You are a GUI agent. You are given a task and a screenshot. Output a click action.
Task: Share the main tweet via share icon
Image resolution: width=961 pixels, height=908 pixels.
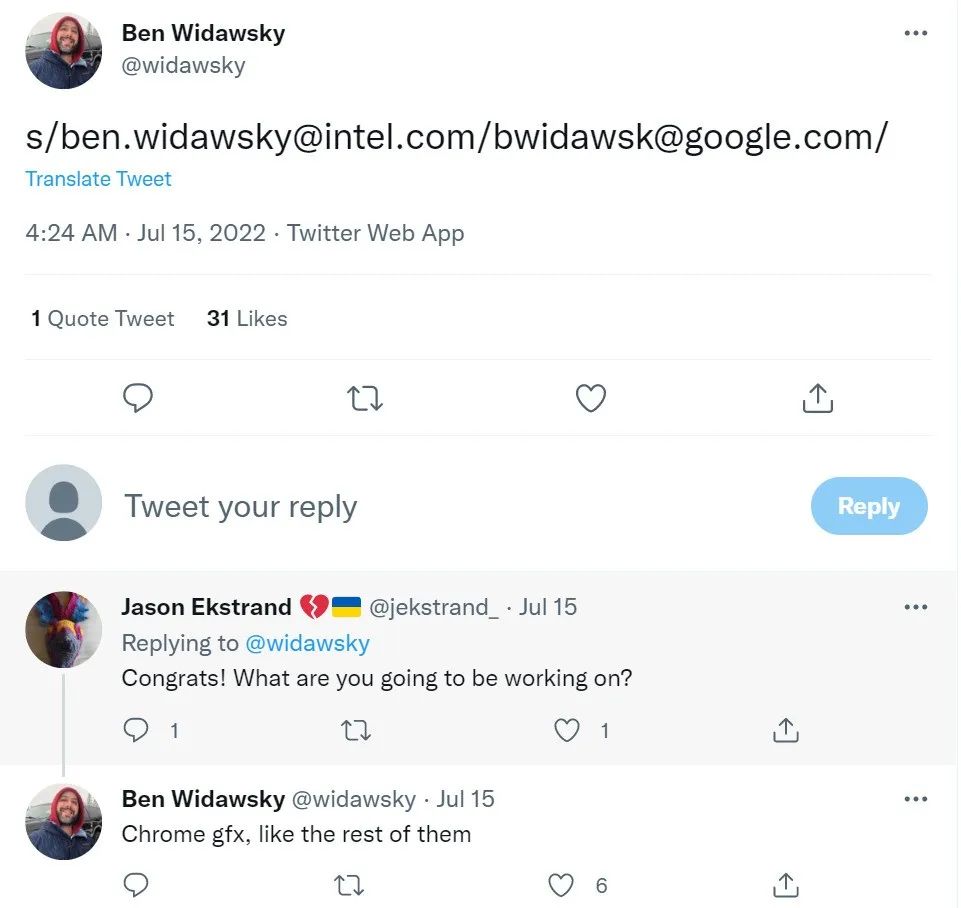817,398
